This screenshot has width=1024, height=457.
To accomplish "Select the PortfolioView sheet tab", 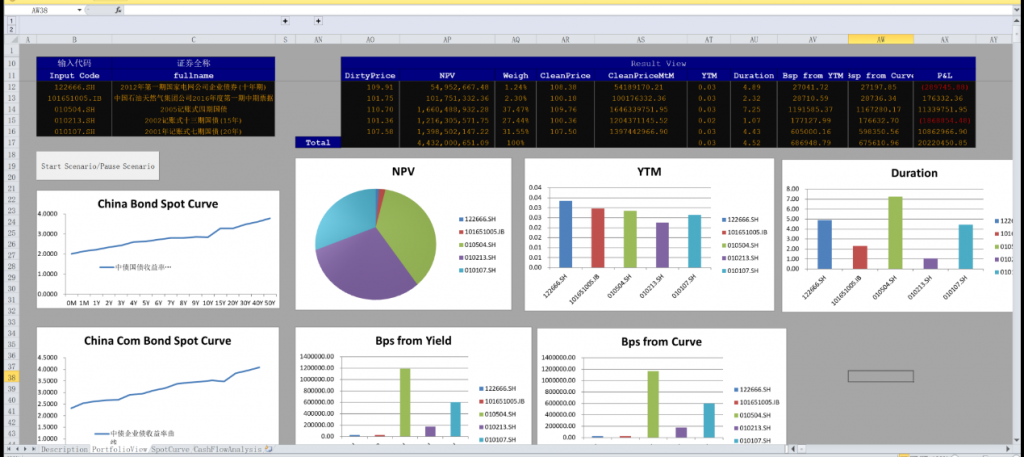I will pos(120,449).
